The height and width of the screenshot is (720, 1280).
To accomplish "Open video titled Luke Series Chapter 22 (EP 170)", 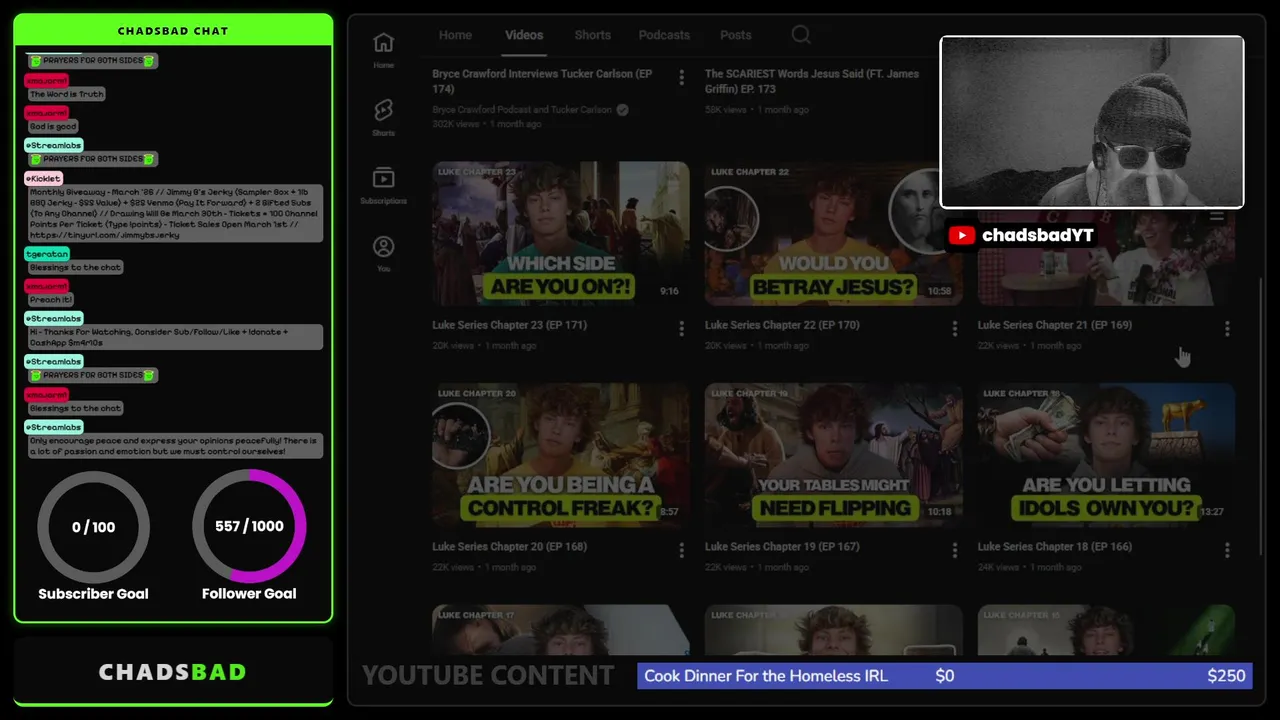I will (782, 325).
